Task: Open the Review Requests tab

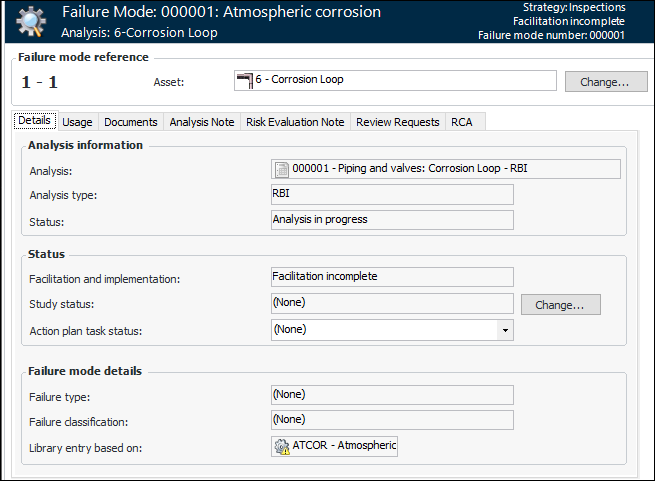Action: click(x=398, y=122)
